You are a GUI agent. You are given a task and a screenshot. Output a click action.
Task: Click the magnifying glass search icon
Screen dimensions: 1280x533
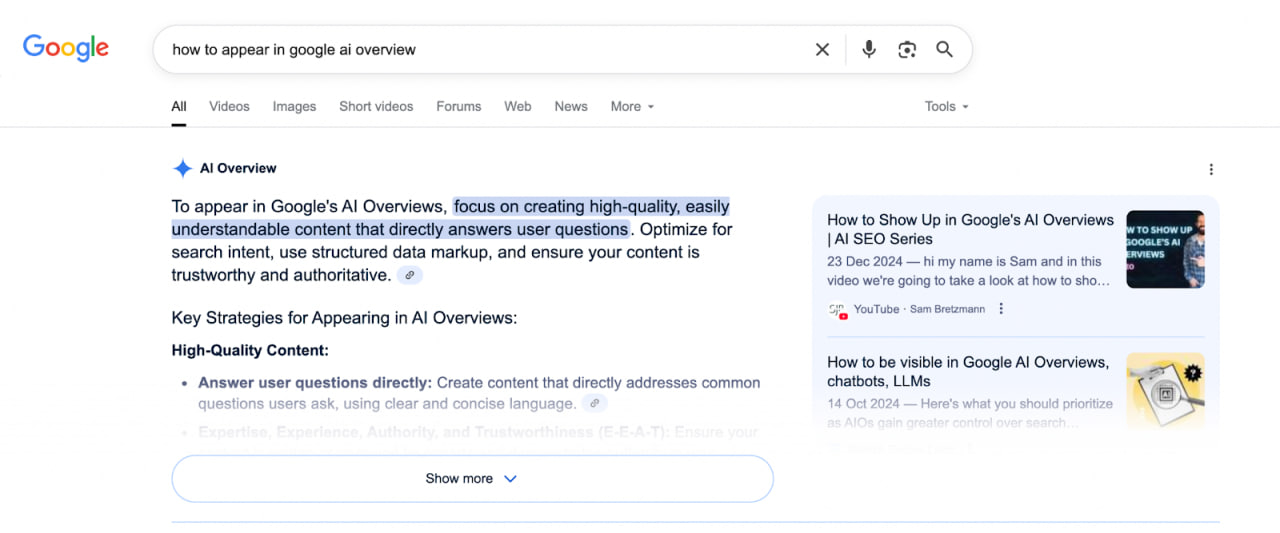(x=944, y=50)
